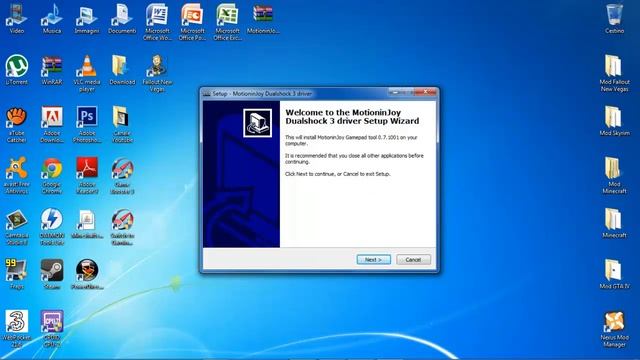The width and height of the screenshot is (640, 360).
Task: Open the WebPocket 3 shortcut
Action: click(x=17, y=329)
